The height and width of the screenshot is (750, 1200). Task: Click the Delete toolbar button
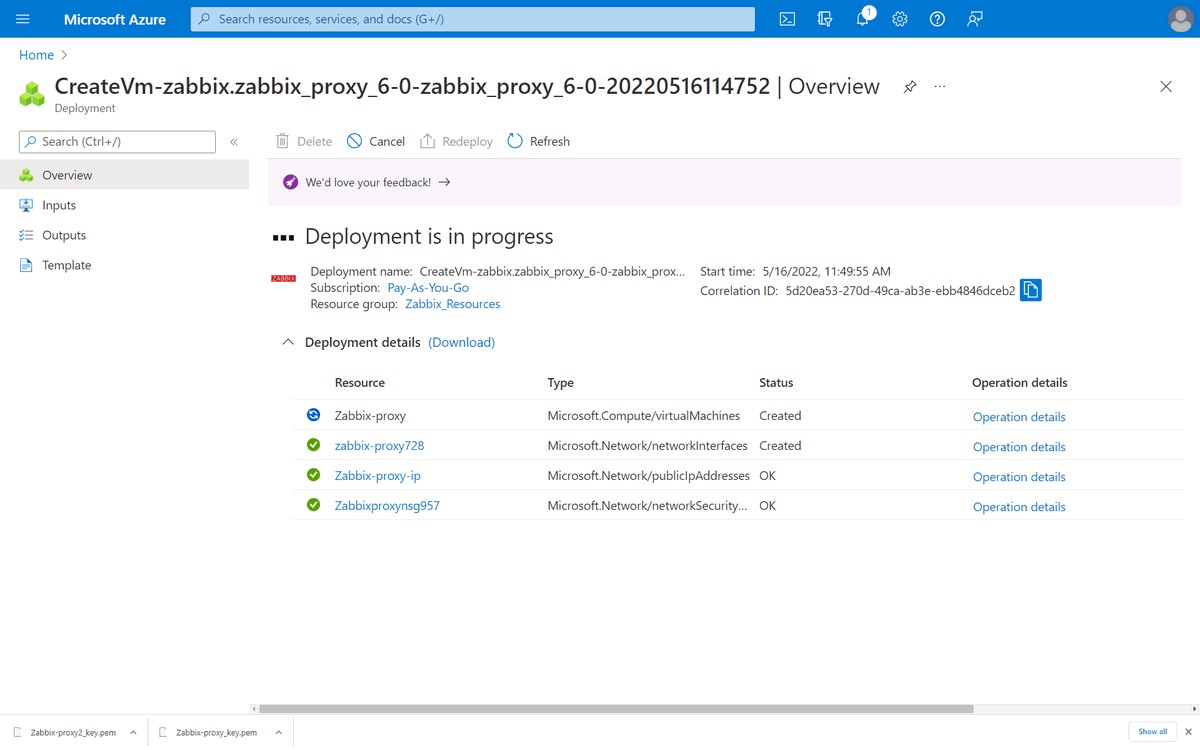(304, 142)
